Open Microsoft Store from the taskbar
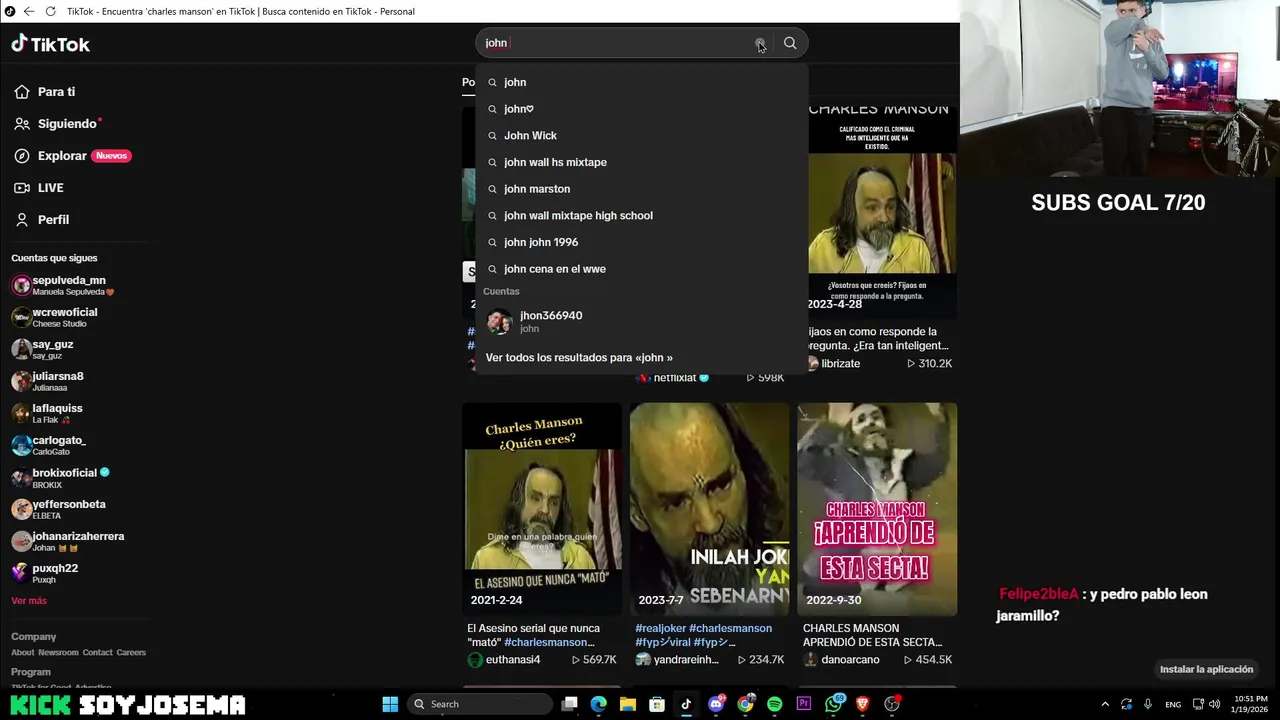Image resolution: width=1280 pixels, height=720 pixels. click(x=657, y=704)
